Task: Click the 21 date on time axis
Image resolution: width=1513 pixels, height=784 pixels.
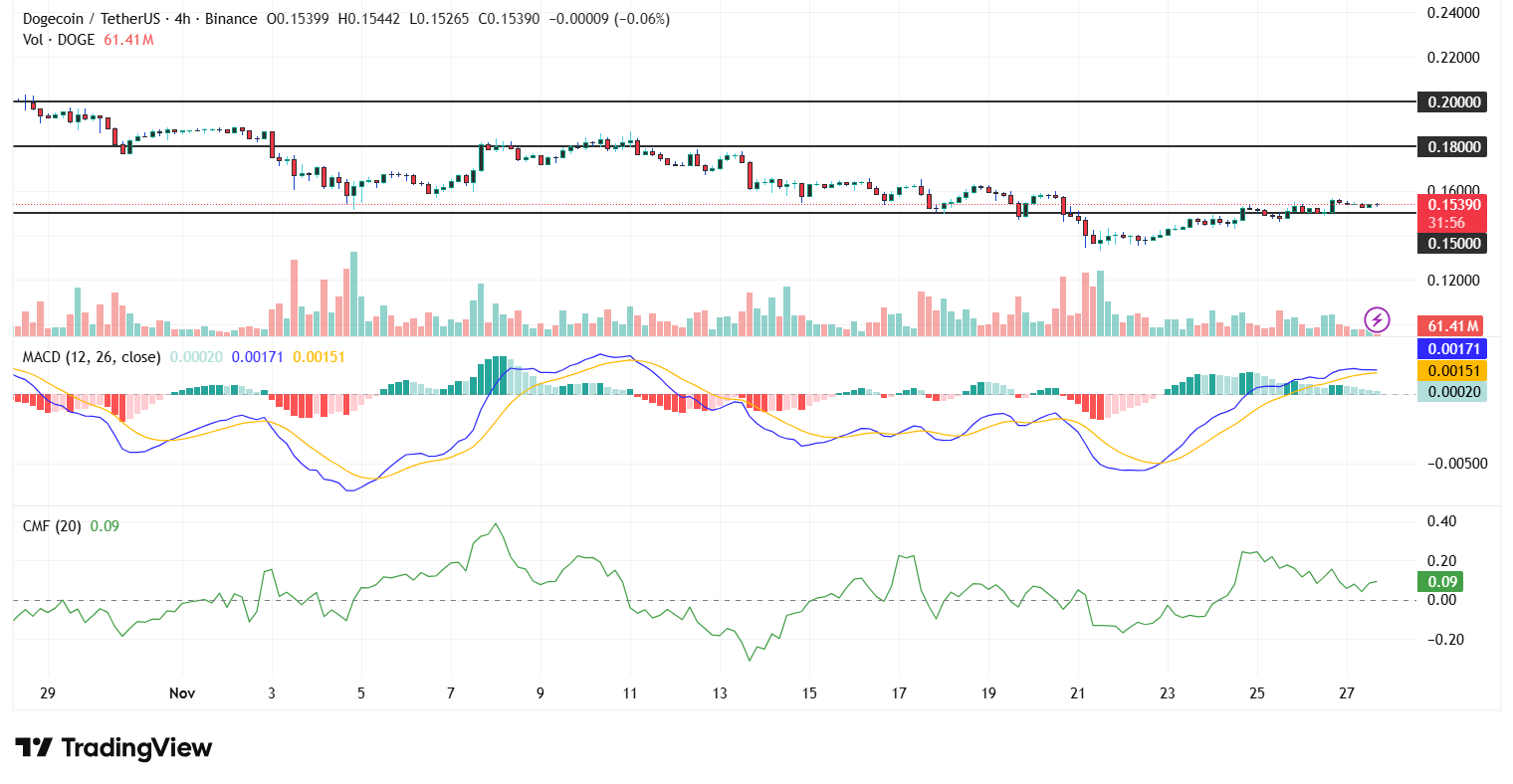Action: point(1077,693)
